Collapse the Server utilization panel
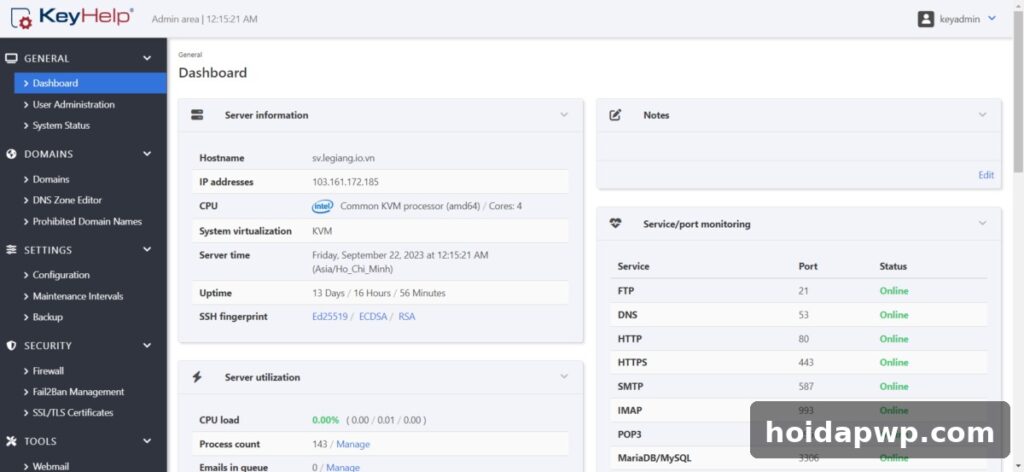 click(x=564, y=377)
